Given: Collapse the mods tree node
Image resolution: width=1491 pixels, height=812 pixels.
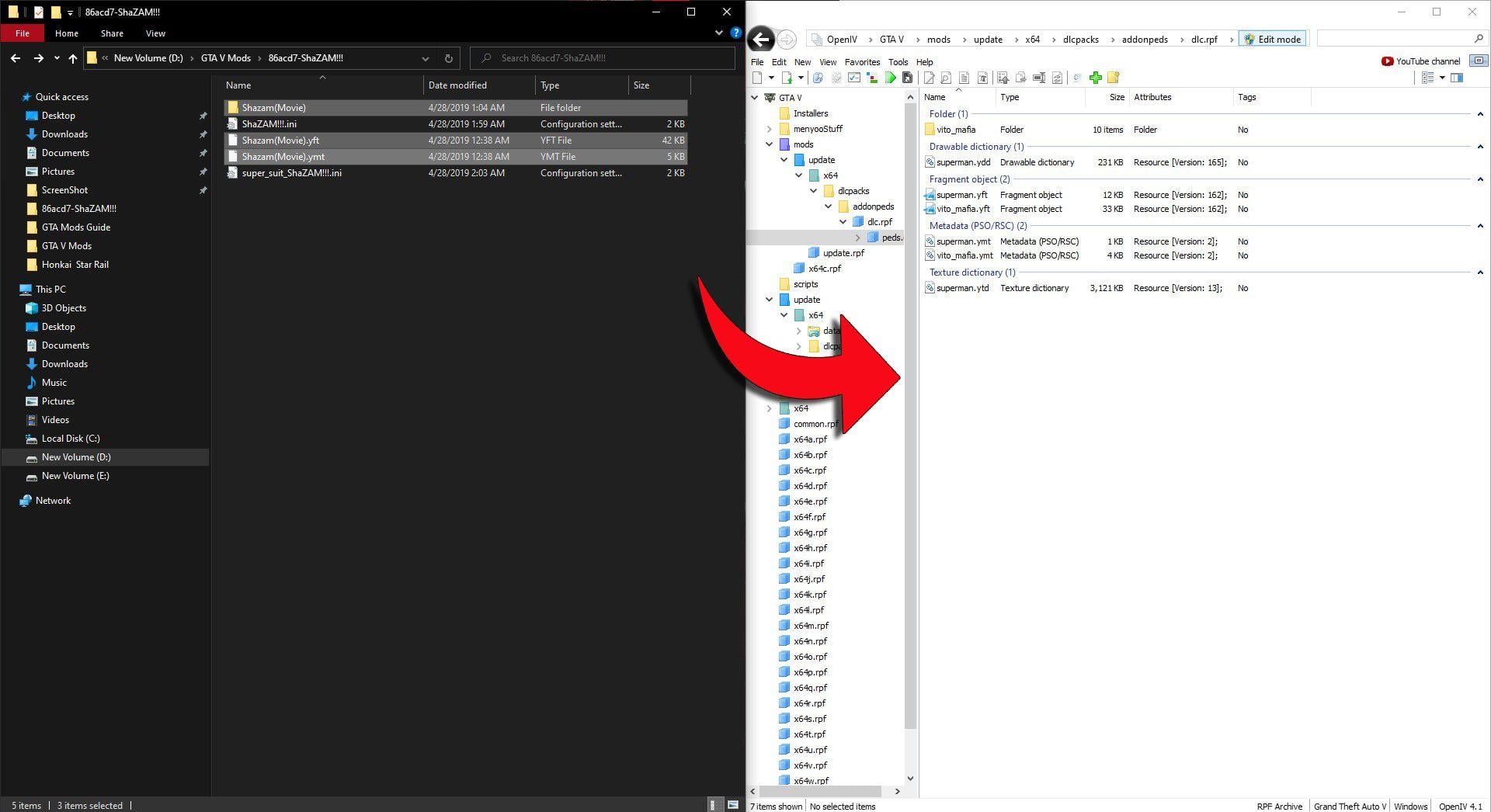Looking at the screenshot, I should click(769, 144).
